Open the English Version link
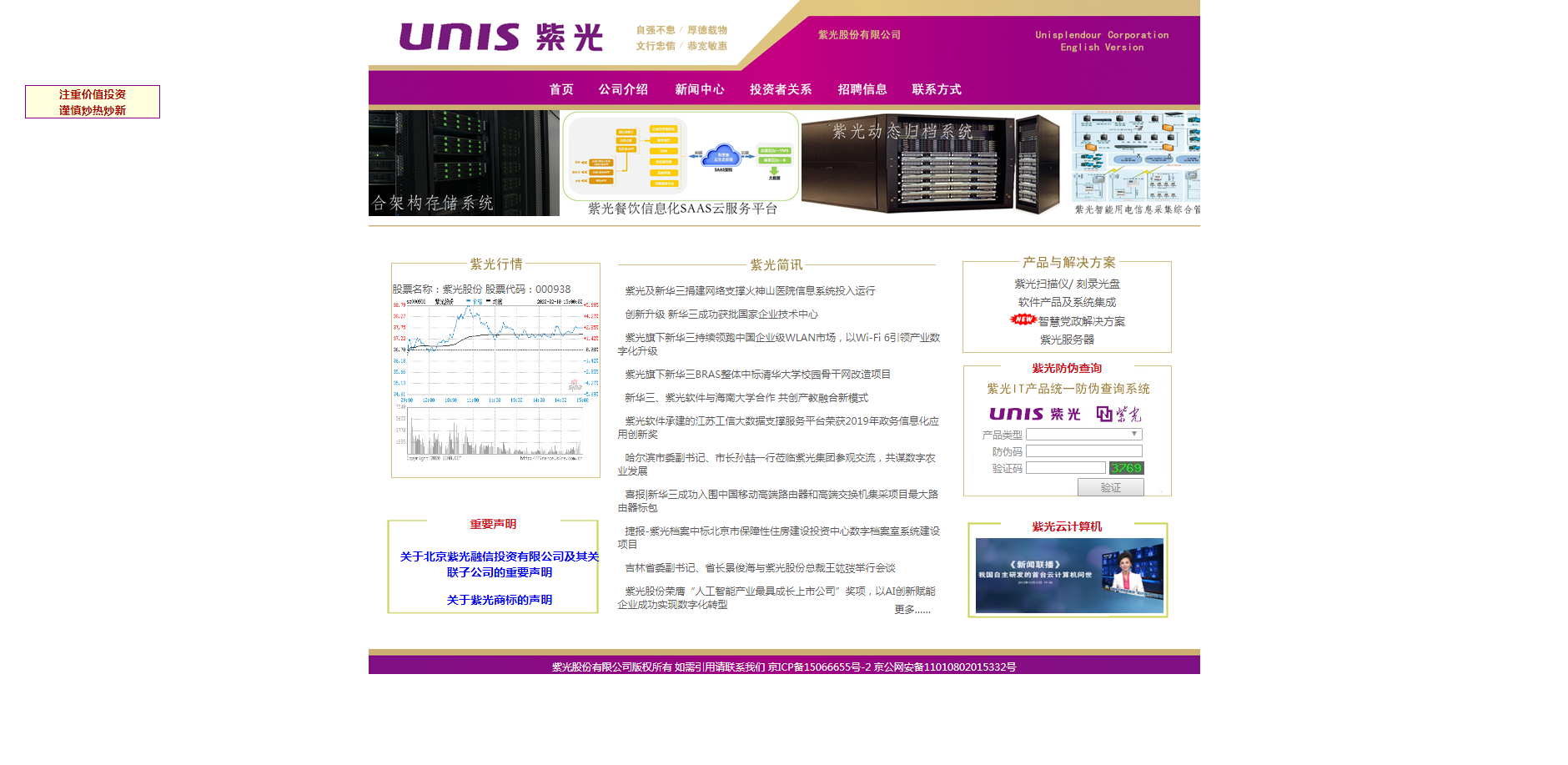Screen dimensions: 1568x765 (x=1102, y=48)
